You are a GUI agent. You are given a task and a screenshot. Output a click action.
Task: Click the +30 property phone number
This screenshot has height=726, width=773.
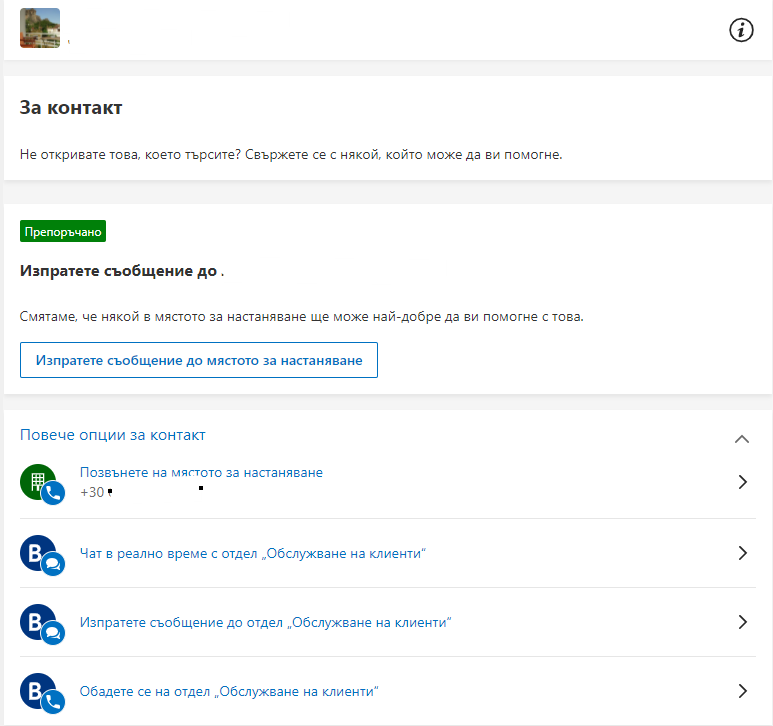(x=92, y=492)
